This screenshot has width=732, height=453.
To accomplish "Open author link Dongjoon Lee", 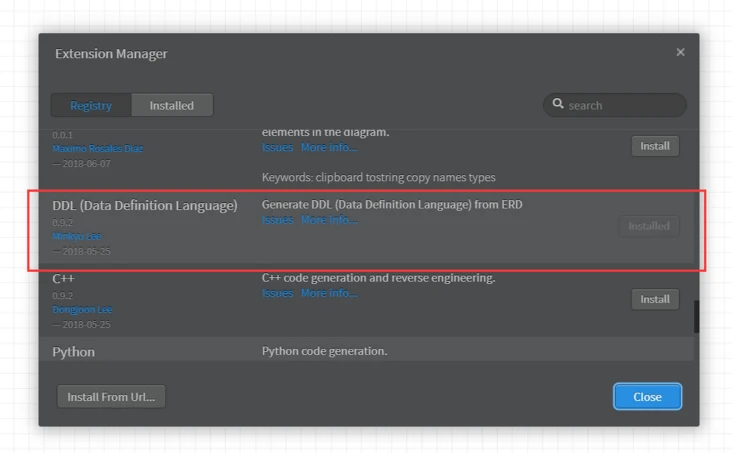I will [x=82, y=310].
